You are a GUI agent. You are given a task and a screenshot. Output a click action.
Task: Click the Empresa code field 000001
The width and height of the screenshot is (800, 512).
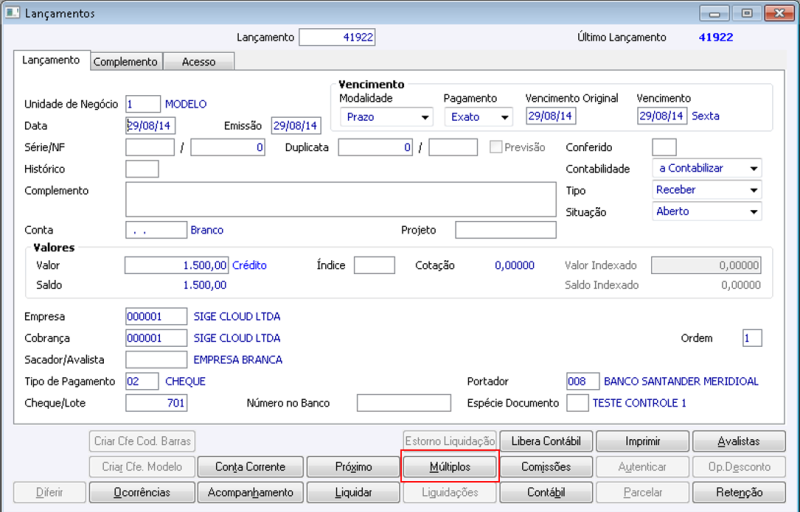[x=156, y=316]
